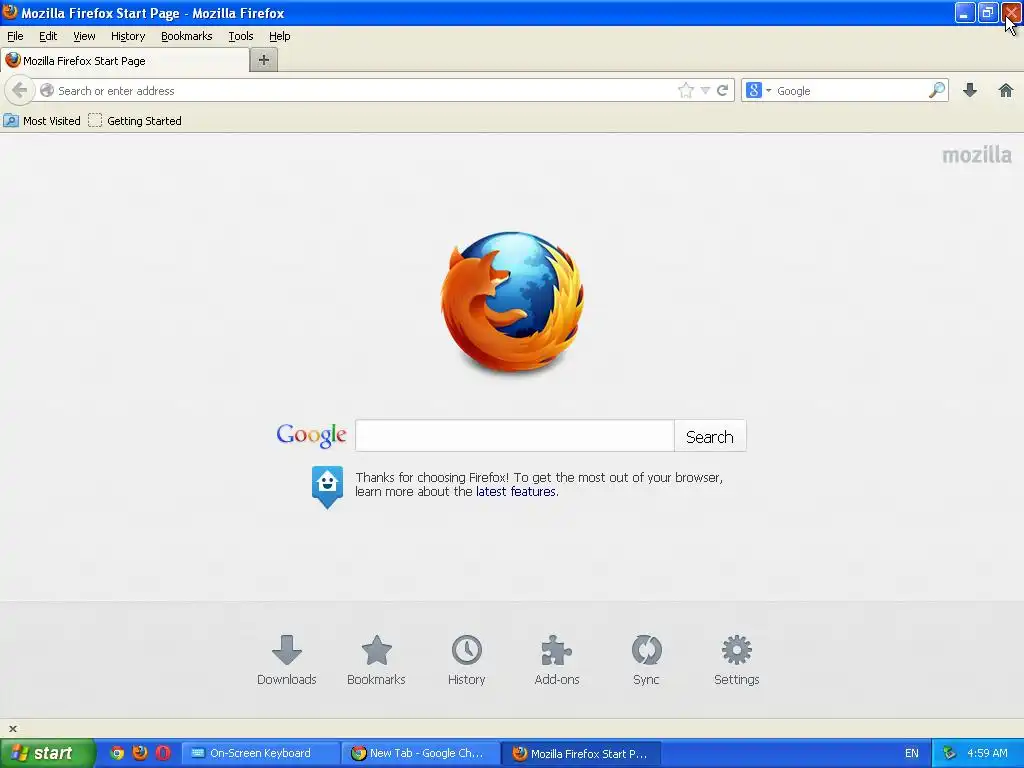Image resolution: width=1024 pixels, height=768 pixels.
Task: Go to the home page via house icon
Action: (x=1005, y=90)
